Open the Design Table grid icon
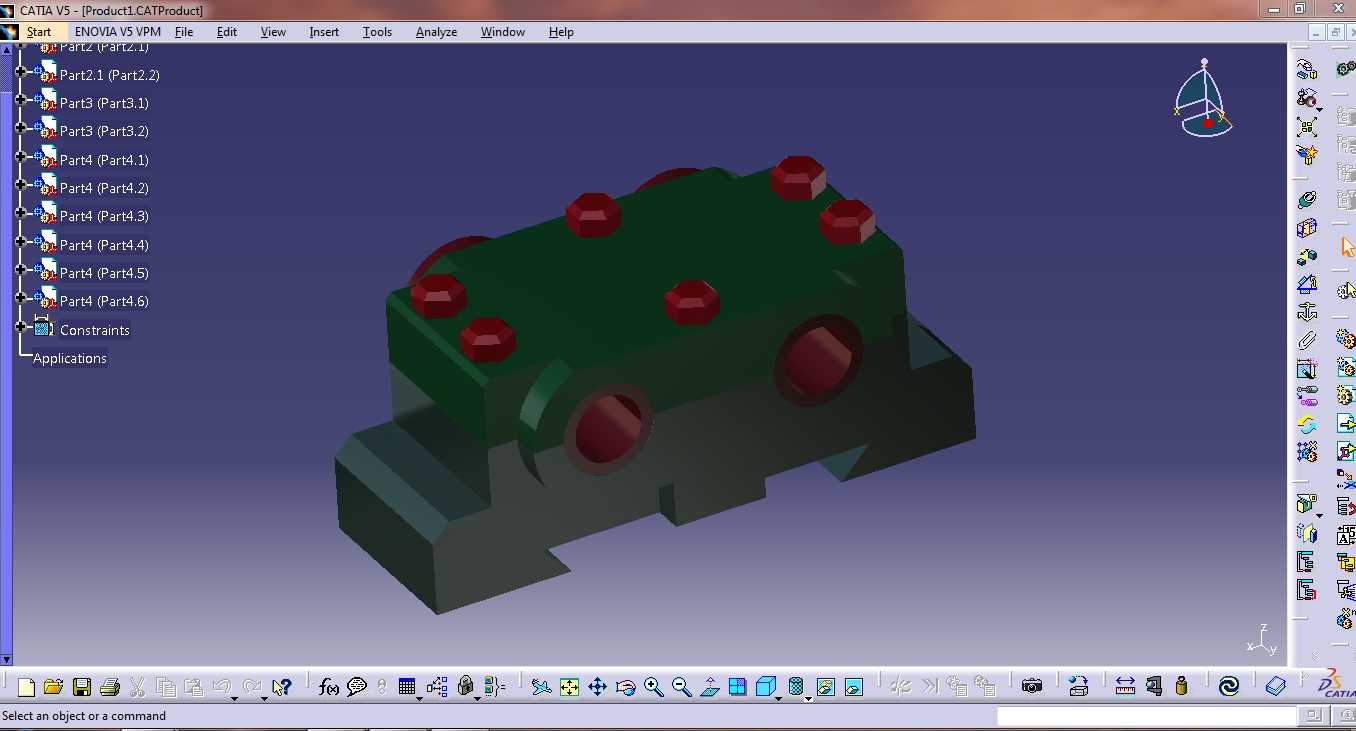This screenshot has width=1356, height=731. [407, 687]
